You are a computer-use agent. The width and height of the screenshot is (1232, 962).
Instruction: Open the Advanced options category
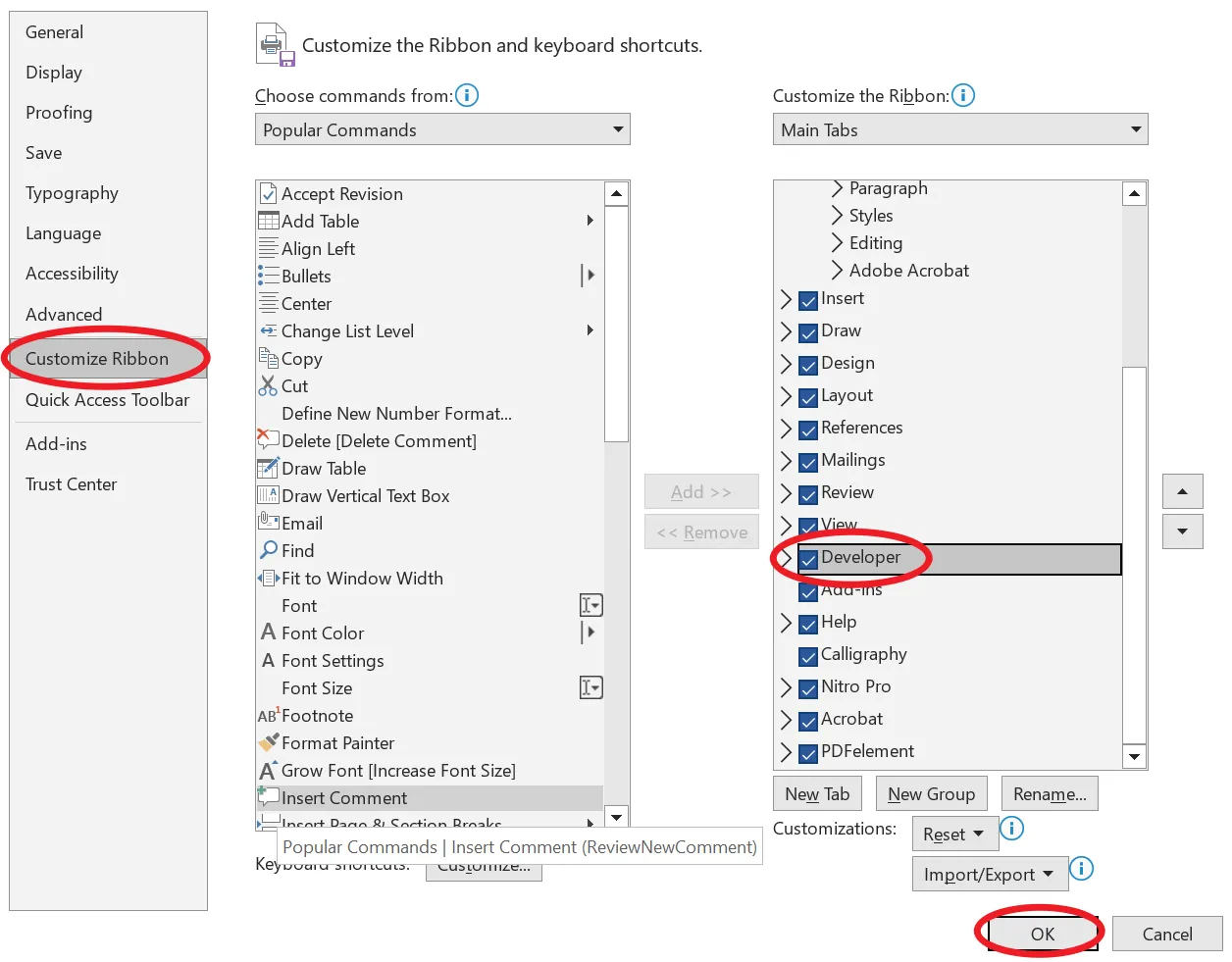(x=64, y=315)
